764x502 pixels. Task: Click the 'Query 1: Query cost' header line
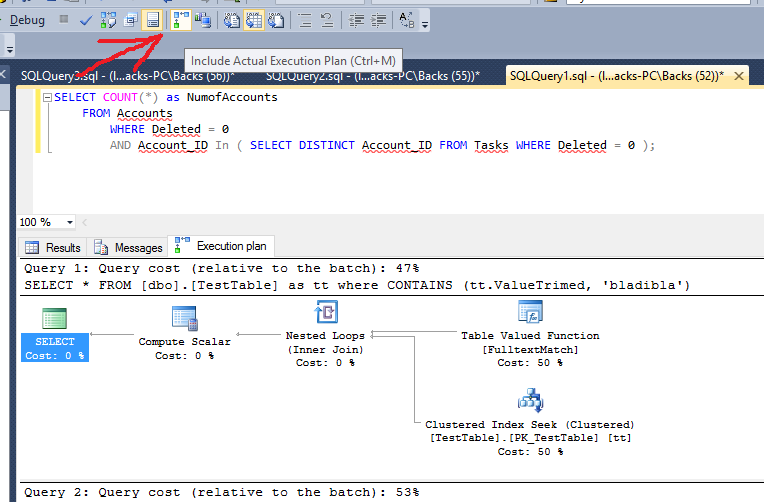coord(222,269)
